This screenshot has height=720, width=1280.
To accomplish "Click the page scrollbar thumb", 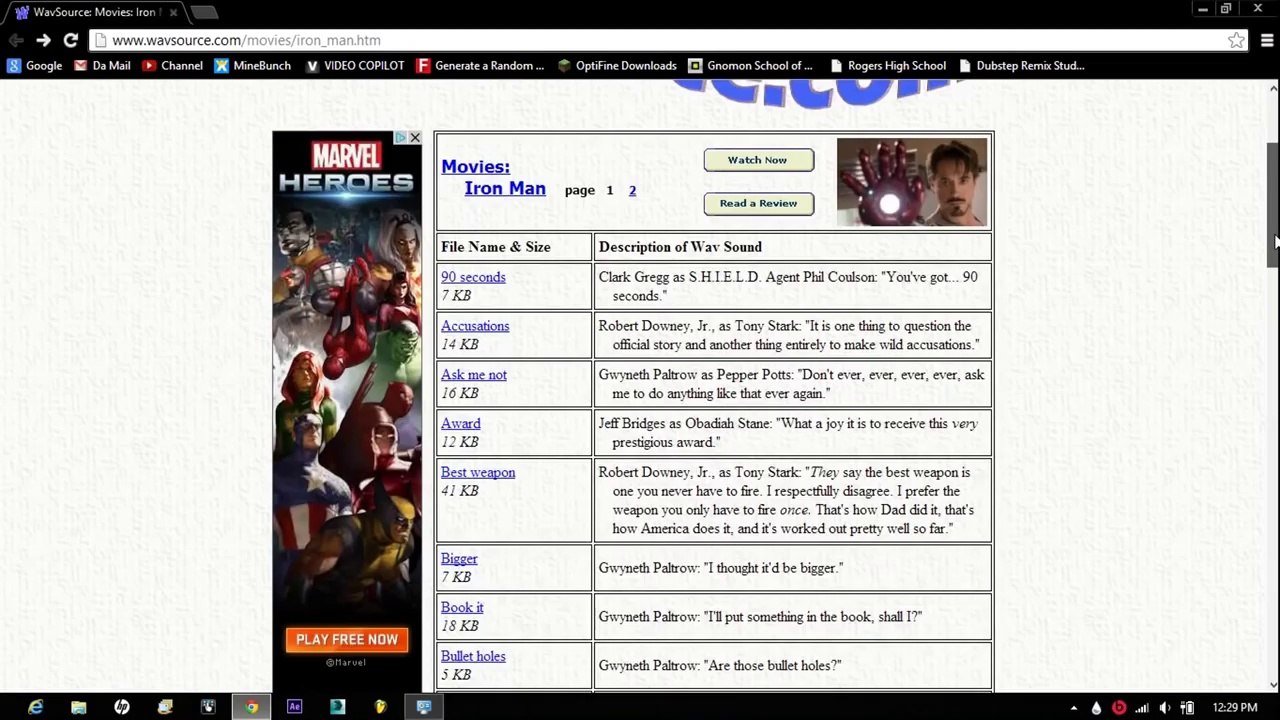I will (x=1273, y=205).
